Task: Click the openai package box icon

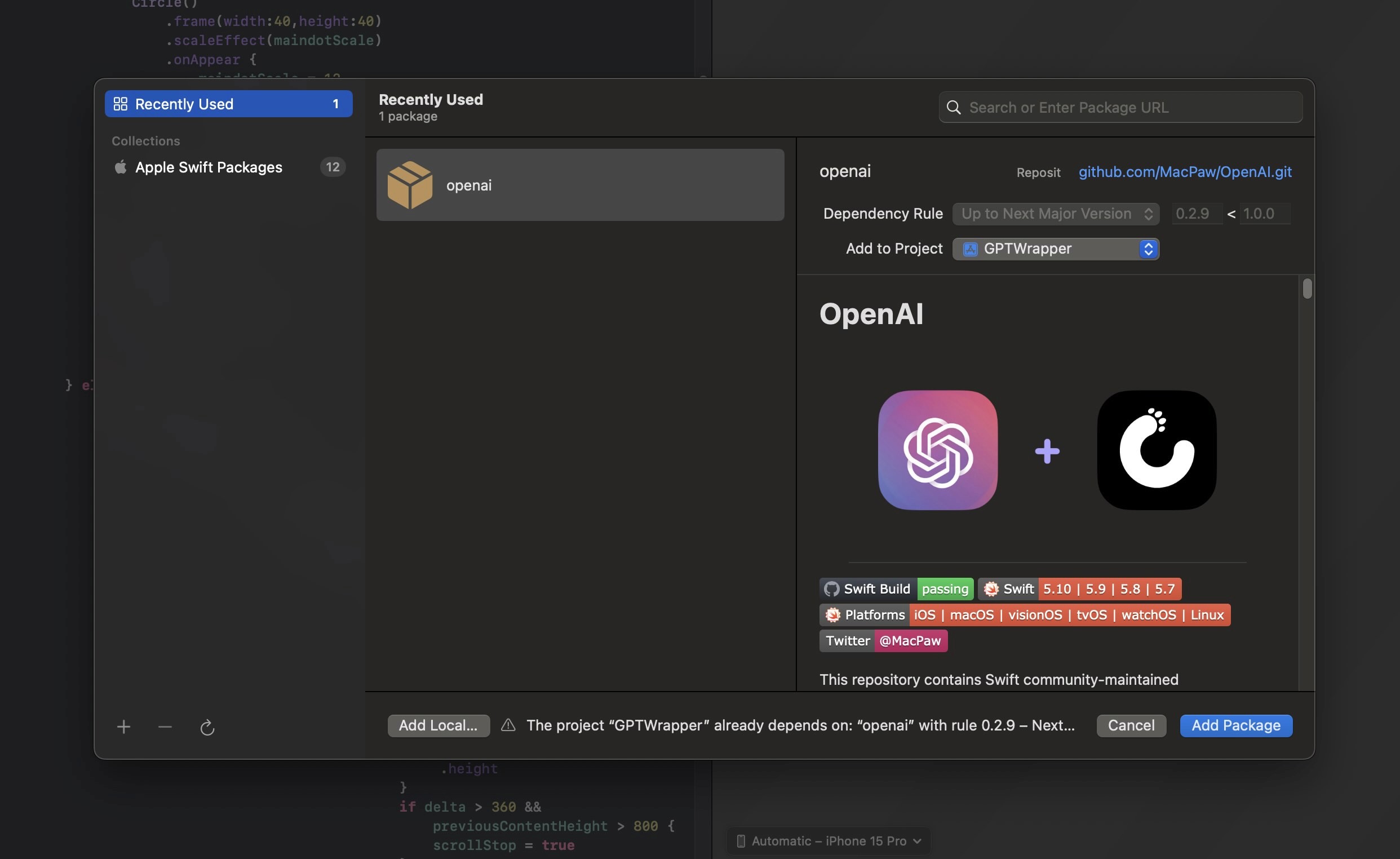Action: click(x=410, y=185)
